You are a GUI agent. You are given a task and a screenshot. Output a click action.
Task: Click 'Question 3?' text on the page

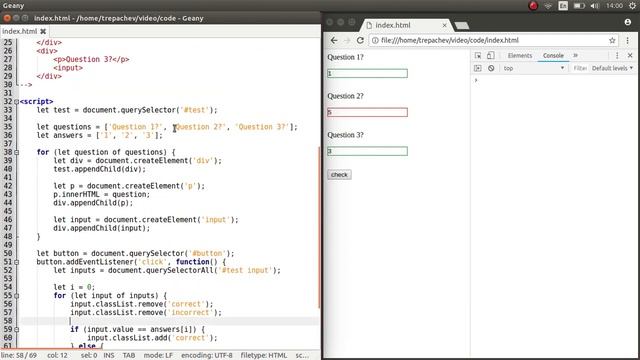(345, 135)
